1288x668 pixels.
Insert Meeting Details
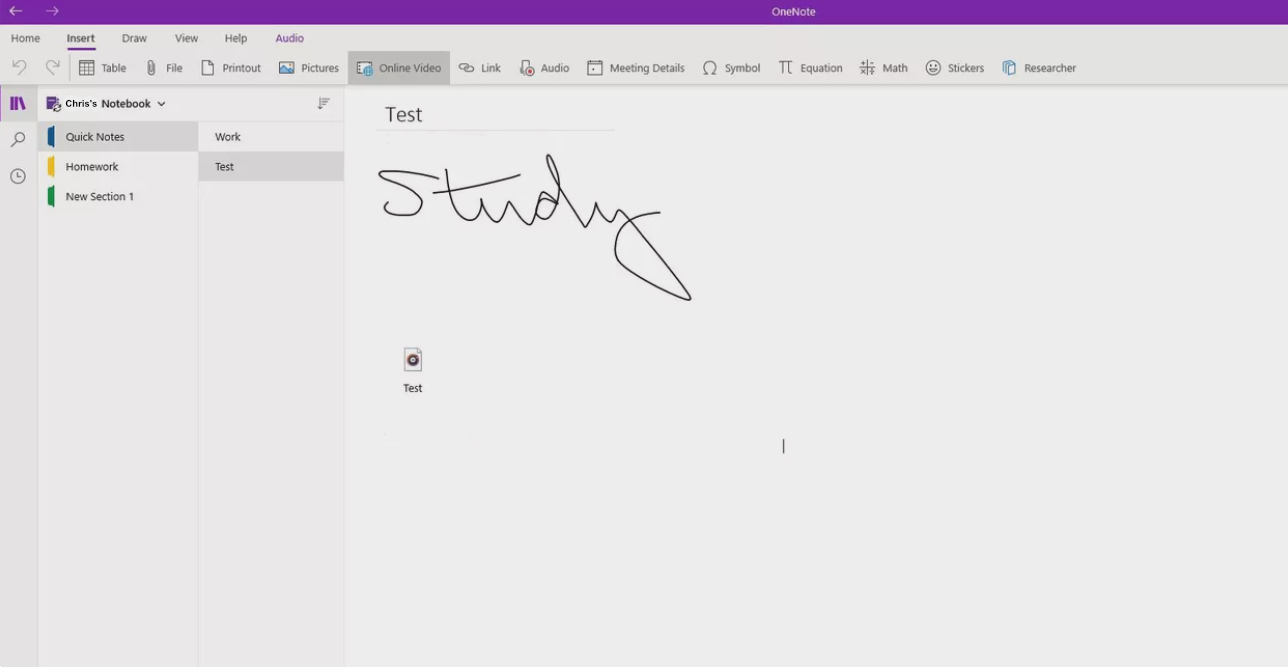pyautogui.click(x=636, y=67)
